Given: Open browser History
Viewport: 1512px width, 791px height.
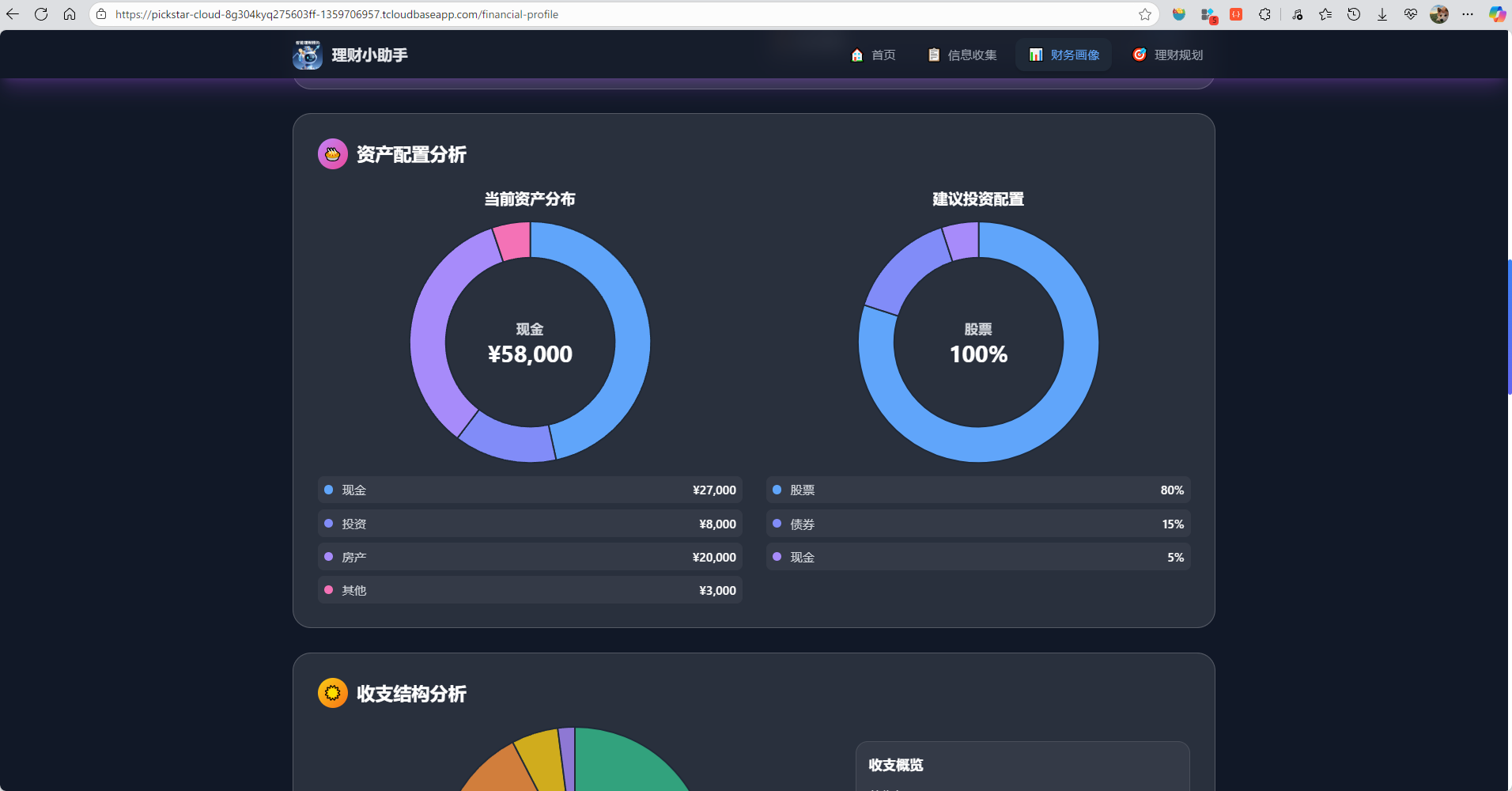Looking at the screenshot, I should point(1354,14).
